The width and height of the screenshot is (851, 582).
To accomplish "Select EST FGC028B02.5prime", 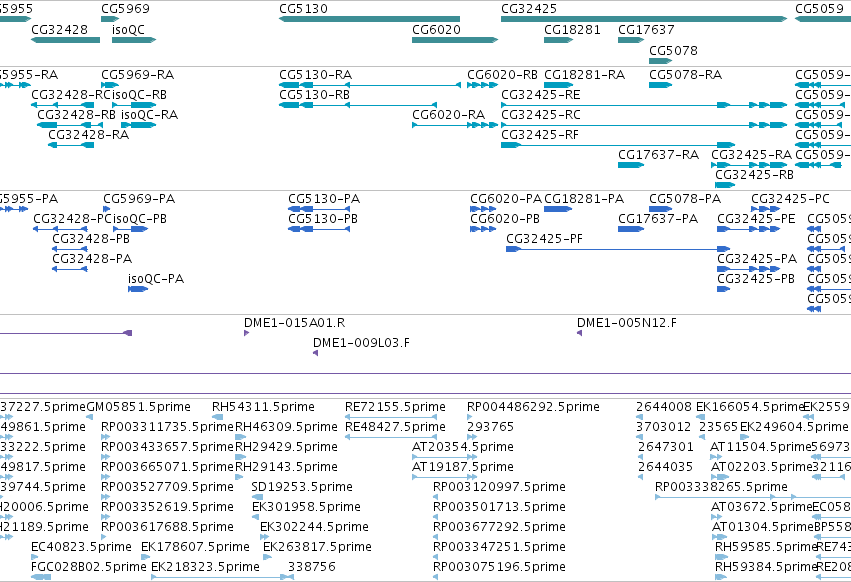I will click(88, 567).
